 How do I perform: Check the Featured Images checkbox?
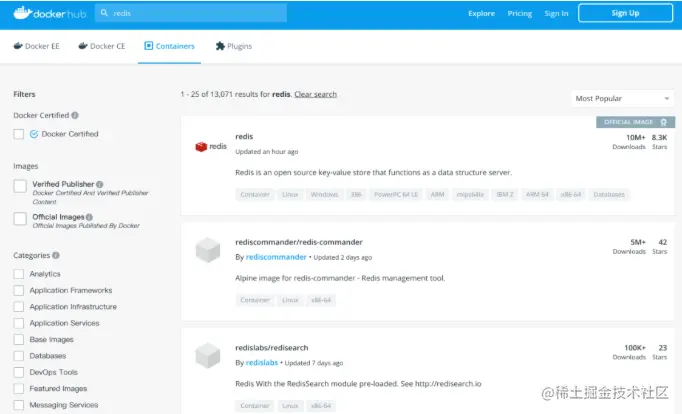click(x=19, y=388)
